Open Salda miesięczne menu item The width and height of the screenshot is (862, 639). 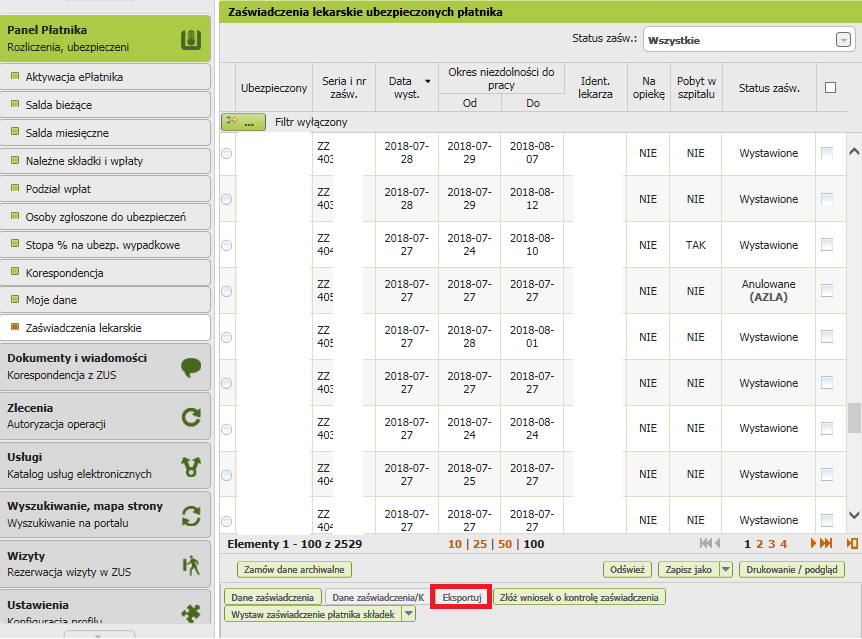[x=105, y=133]
